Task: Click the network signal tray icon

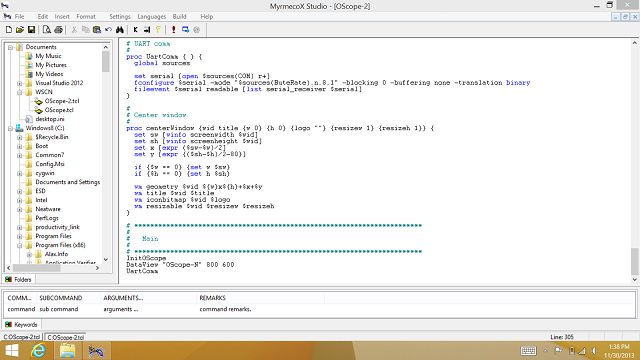Action: click(582, 351)
